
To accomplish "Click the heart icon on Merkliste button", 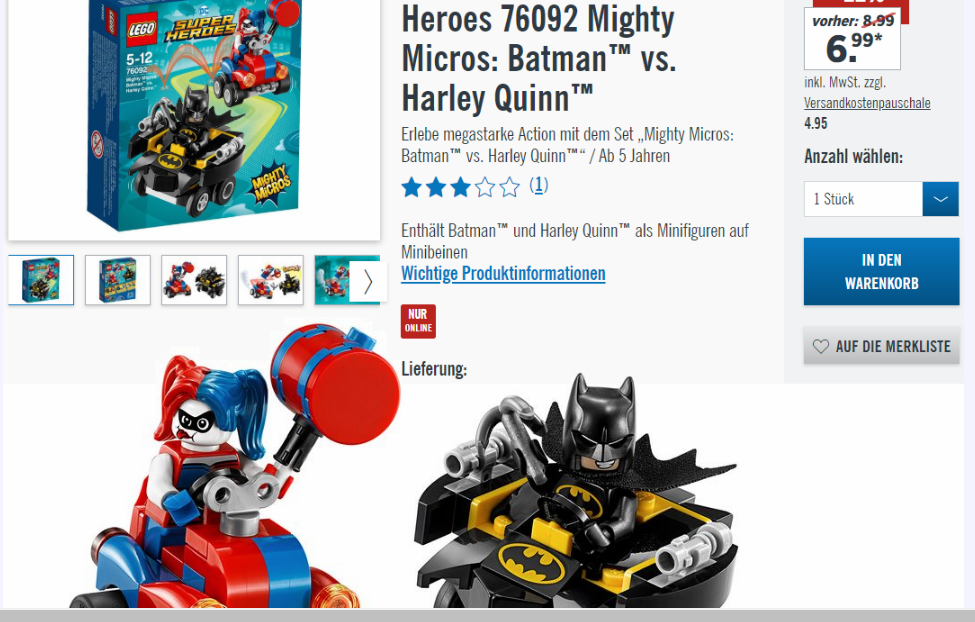I will (x=821, y=346).
